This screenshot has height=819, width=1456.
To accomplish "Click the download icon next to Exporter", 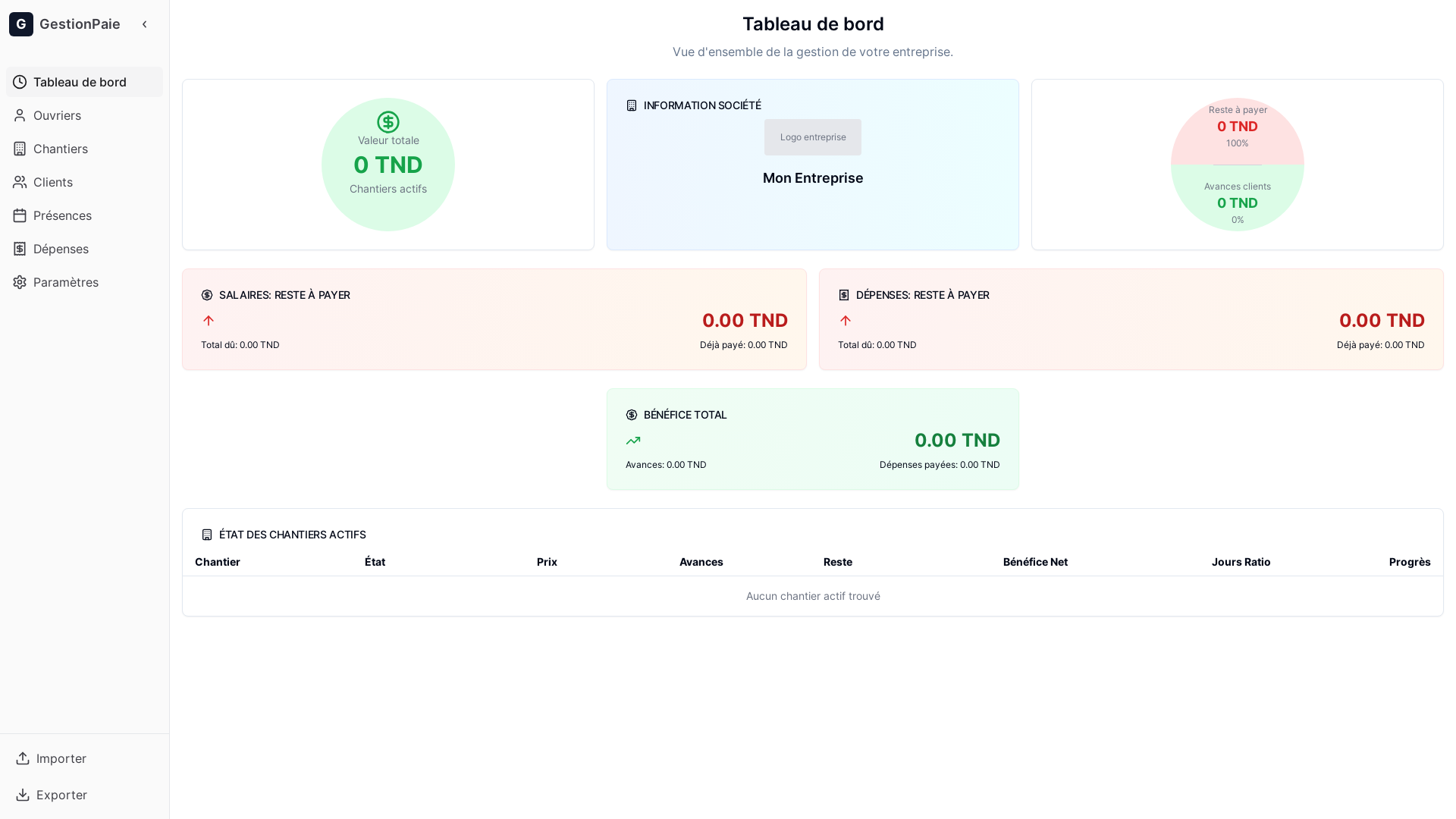I will [x=23, y=795].
